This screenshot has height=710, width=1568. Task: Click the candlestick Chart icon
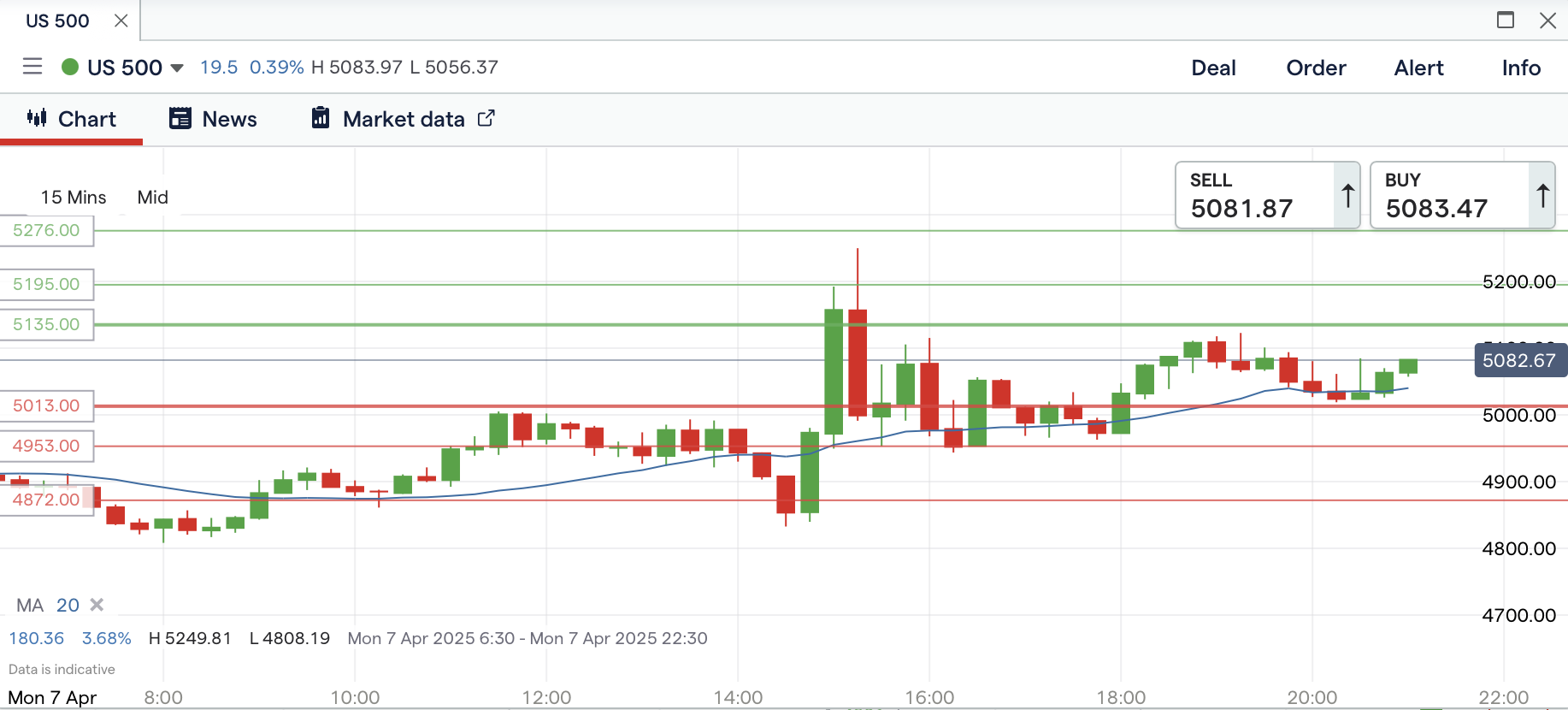pos(37,118)
